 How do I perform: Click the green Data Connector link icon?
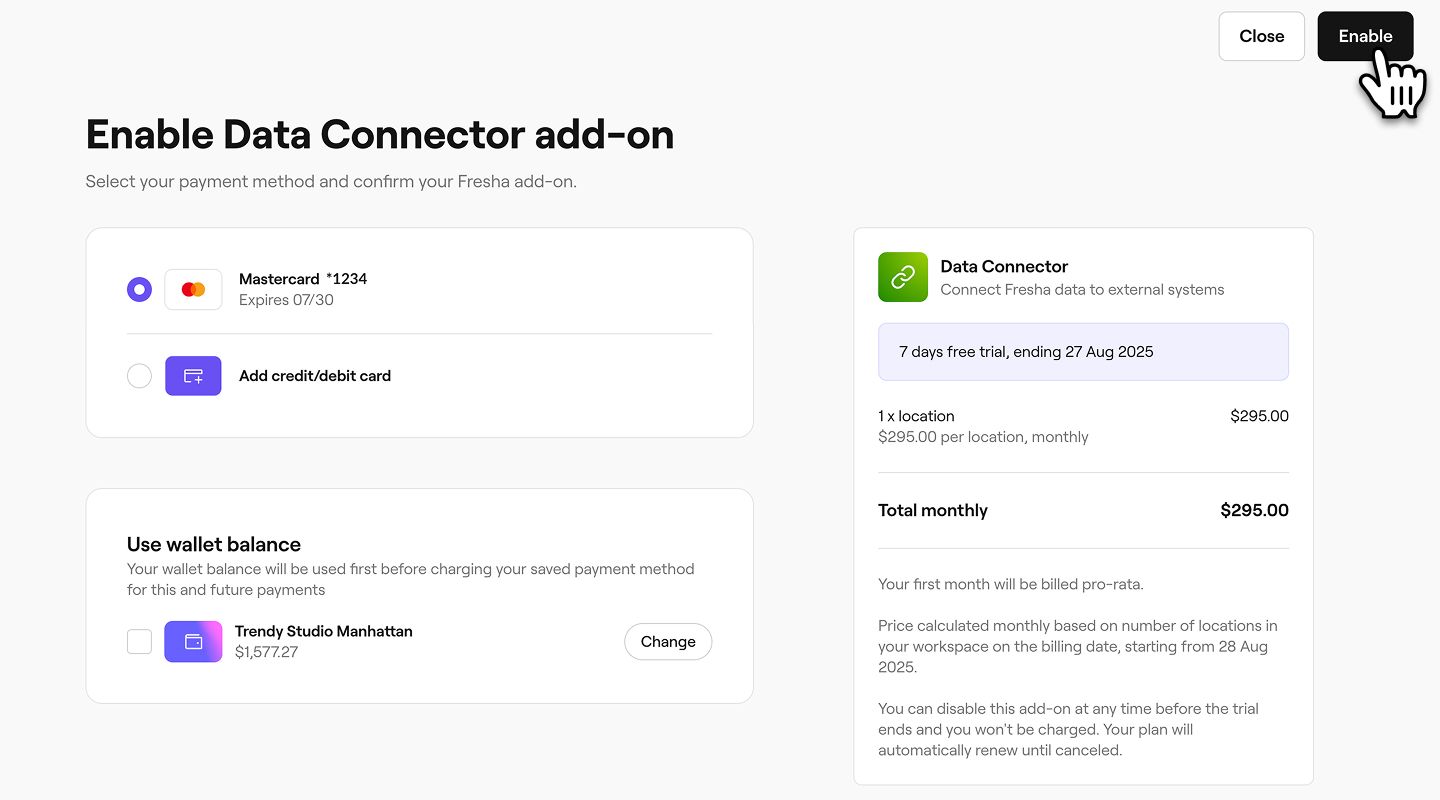click(x=903, y=277)
